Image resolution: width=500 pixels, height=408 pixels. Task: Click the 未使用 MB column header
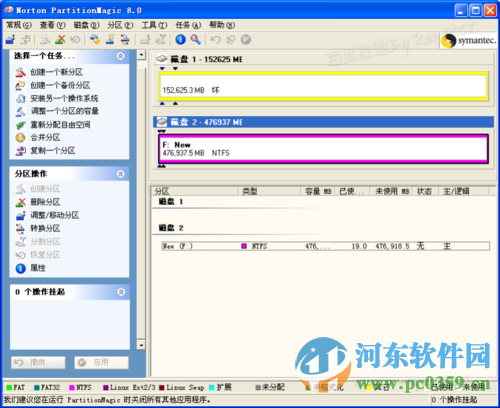[392, 191]
